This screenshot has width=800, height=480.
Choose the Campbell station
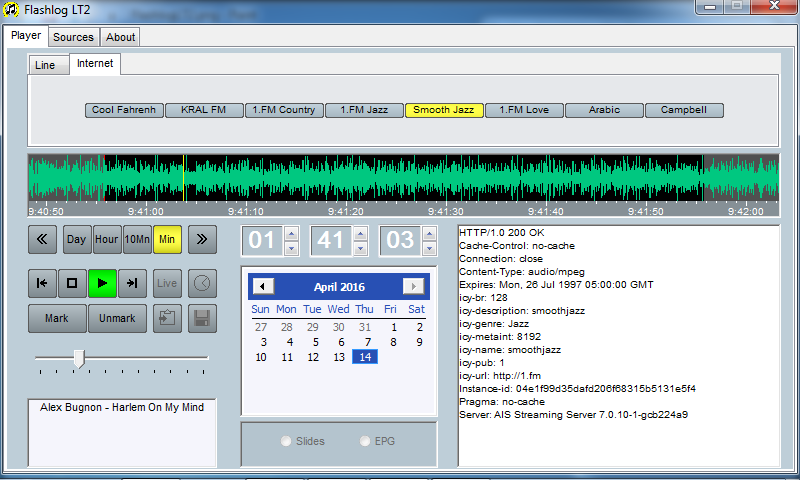(x=684, y=110)
